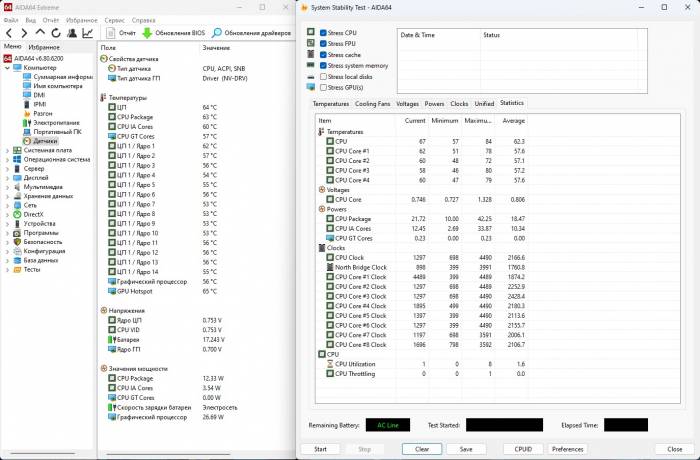Click the CPUID button

pos(523,449)
